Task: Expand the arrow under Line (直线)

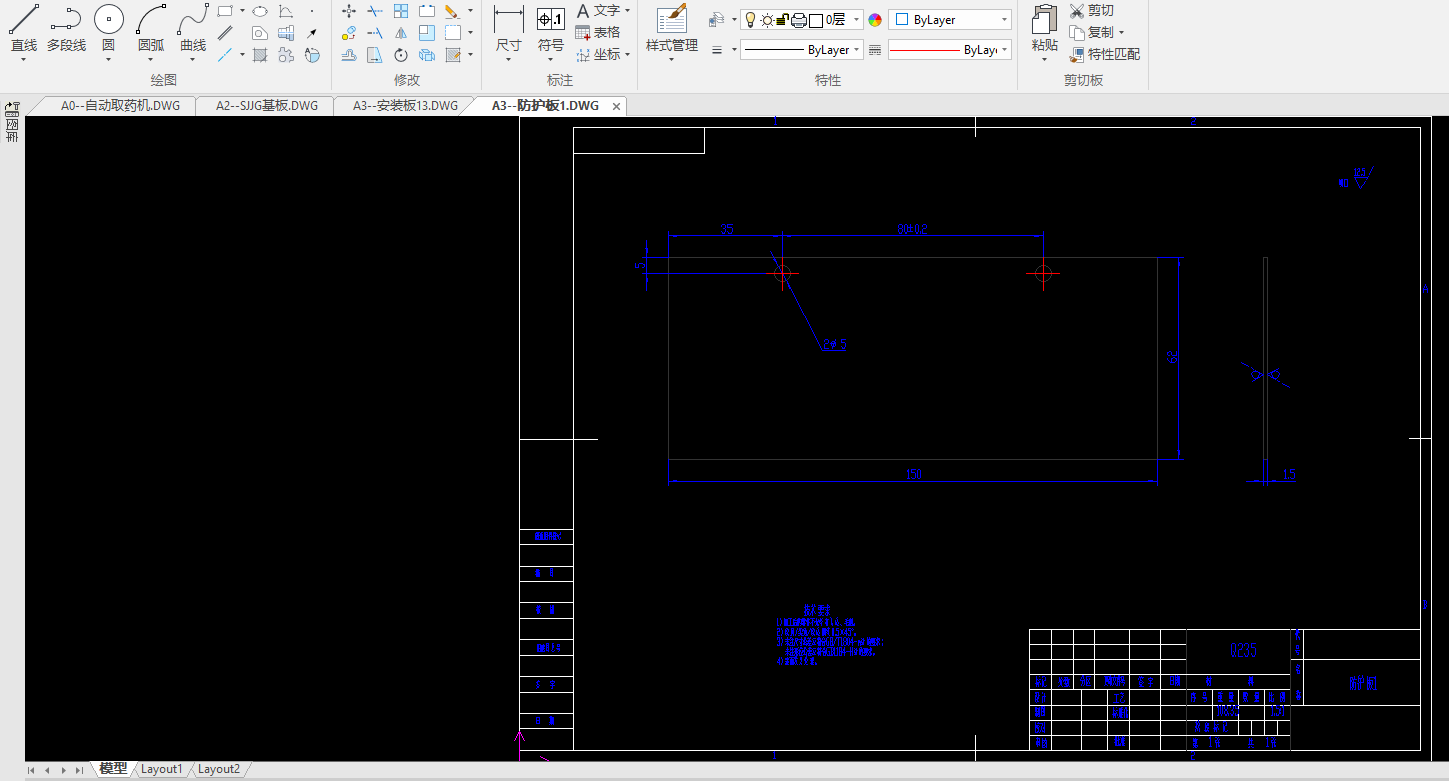Action: pos(23,59)
